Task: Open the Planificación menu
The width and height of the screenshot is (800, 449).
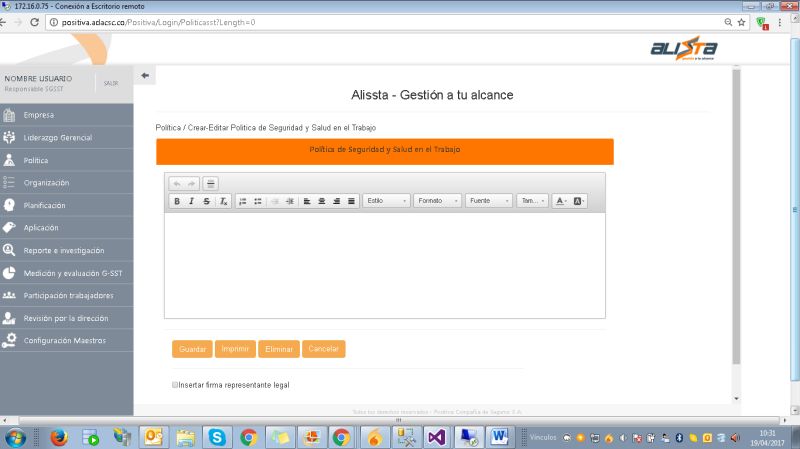Action: [x=66, y=205]
